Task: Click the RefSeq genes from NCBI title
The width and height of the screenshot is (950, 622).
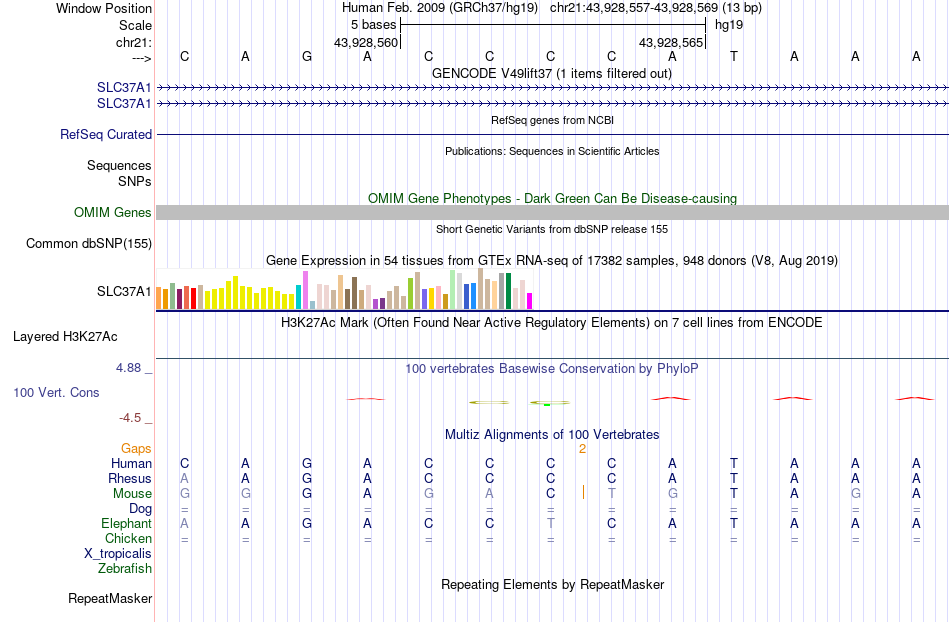Action: pos(553,120)
